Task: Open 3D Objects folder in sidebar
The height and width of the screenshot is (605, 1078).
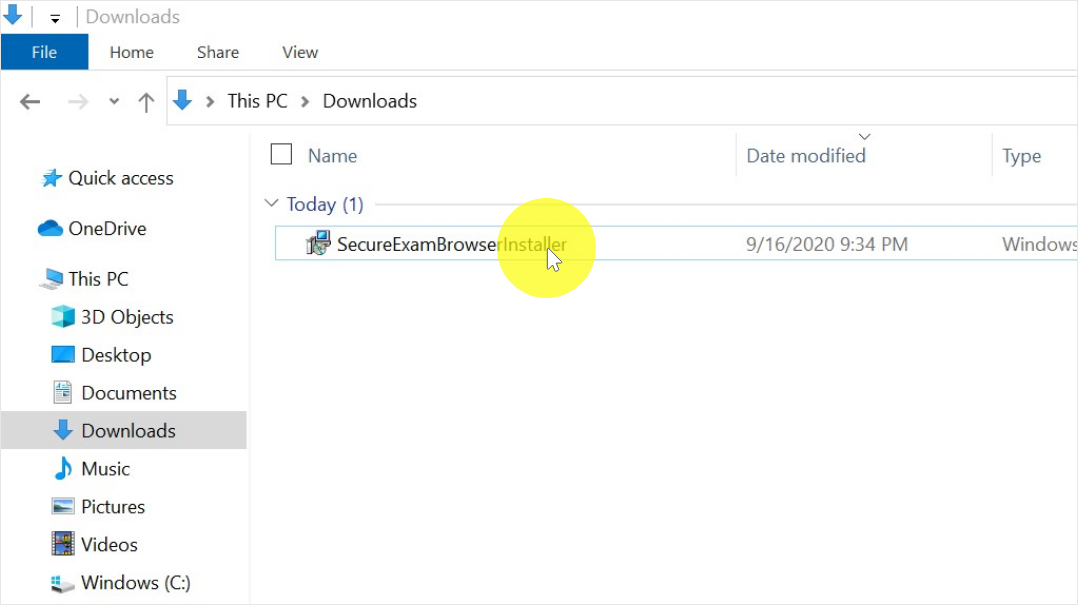Action: click(x=127, y=317)
